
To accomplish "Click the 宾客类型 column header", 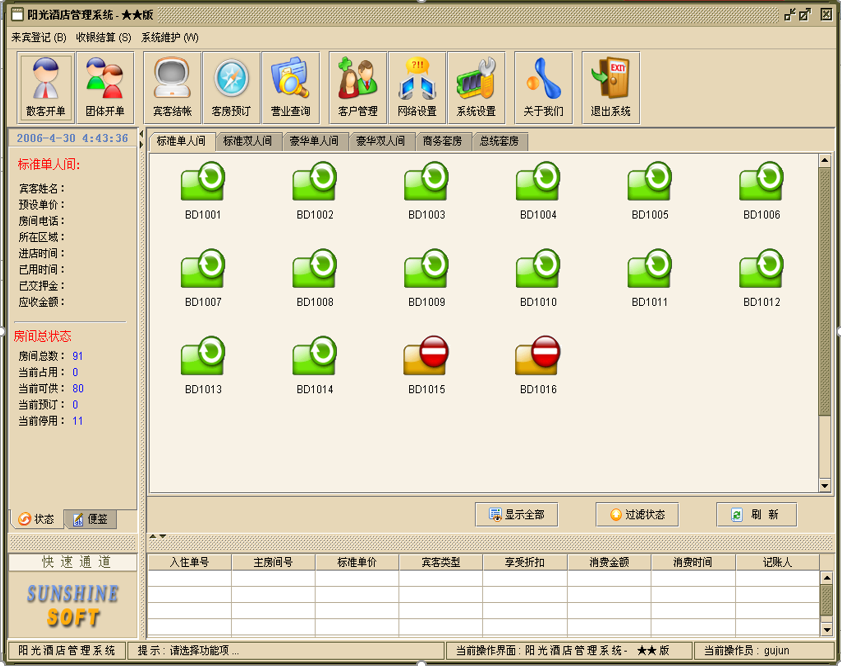I will click(441, 562).
